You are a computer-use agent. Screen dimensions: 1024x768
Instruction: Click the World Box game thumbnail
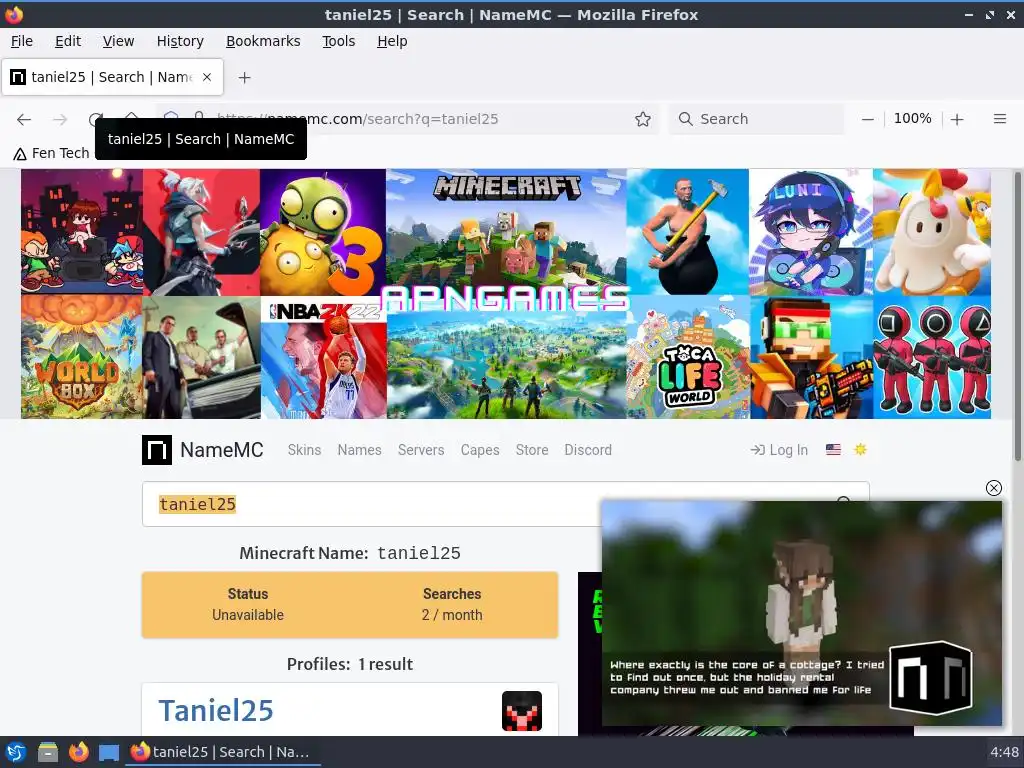coord(82,357)
